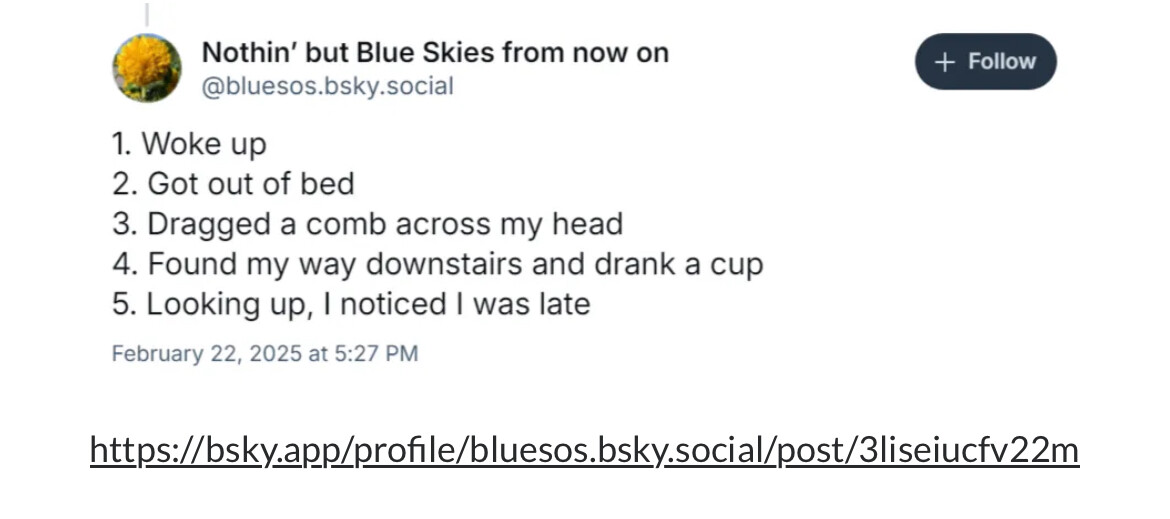Click the @bluesos.bsky.social handle
The image size is (1170, 519).
328,86
